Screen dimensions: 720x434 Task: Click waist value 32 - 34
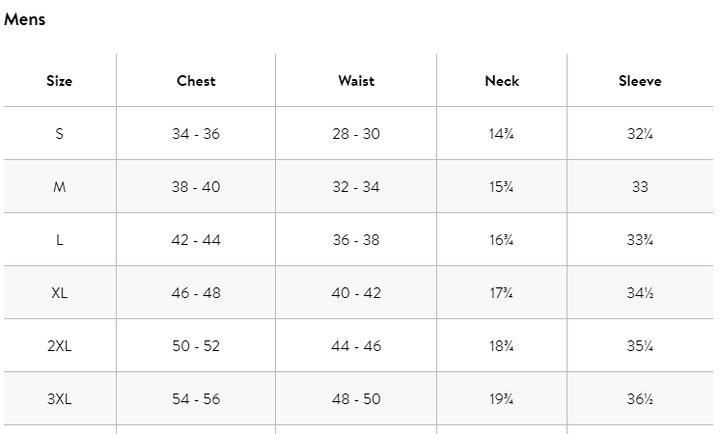(x=356, y=187)
